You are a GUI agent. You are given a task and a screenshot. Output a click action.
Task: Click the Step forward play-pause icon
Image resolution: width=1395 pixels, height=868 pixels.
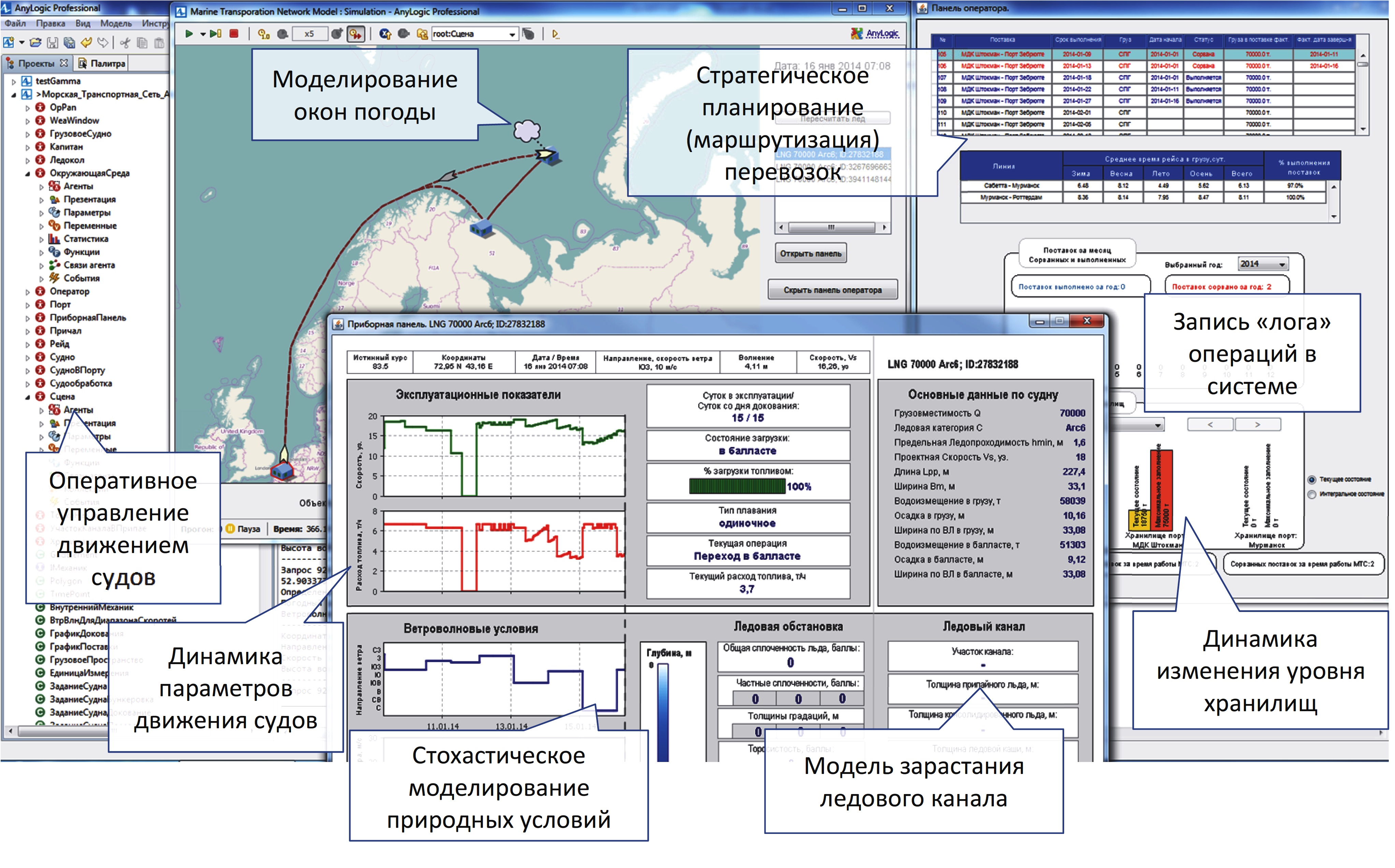pos(216,34)
